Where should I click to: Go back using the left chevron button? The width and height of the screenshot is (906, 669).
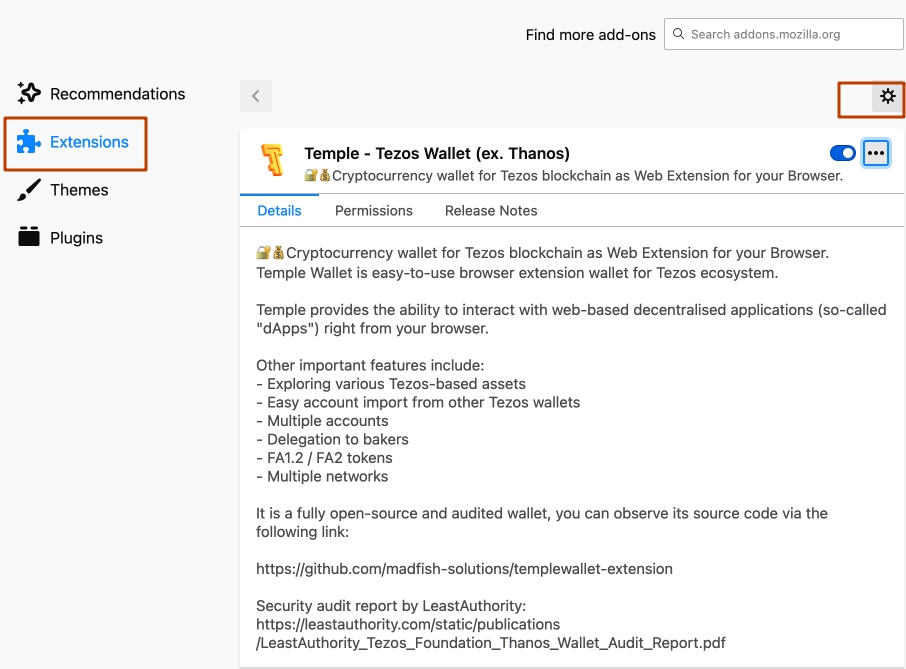pyautogui.click(x=256, y=96)
